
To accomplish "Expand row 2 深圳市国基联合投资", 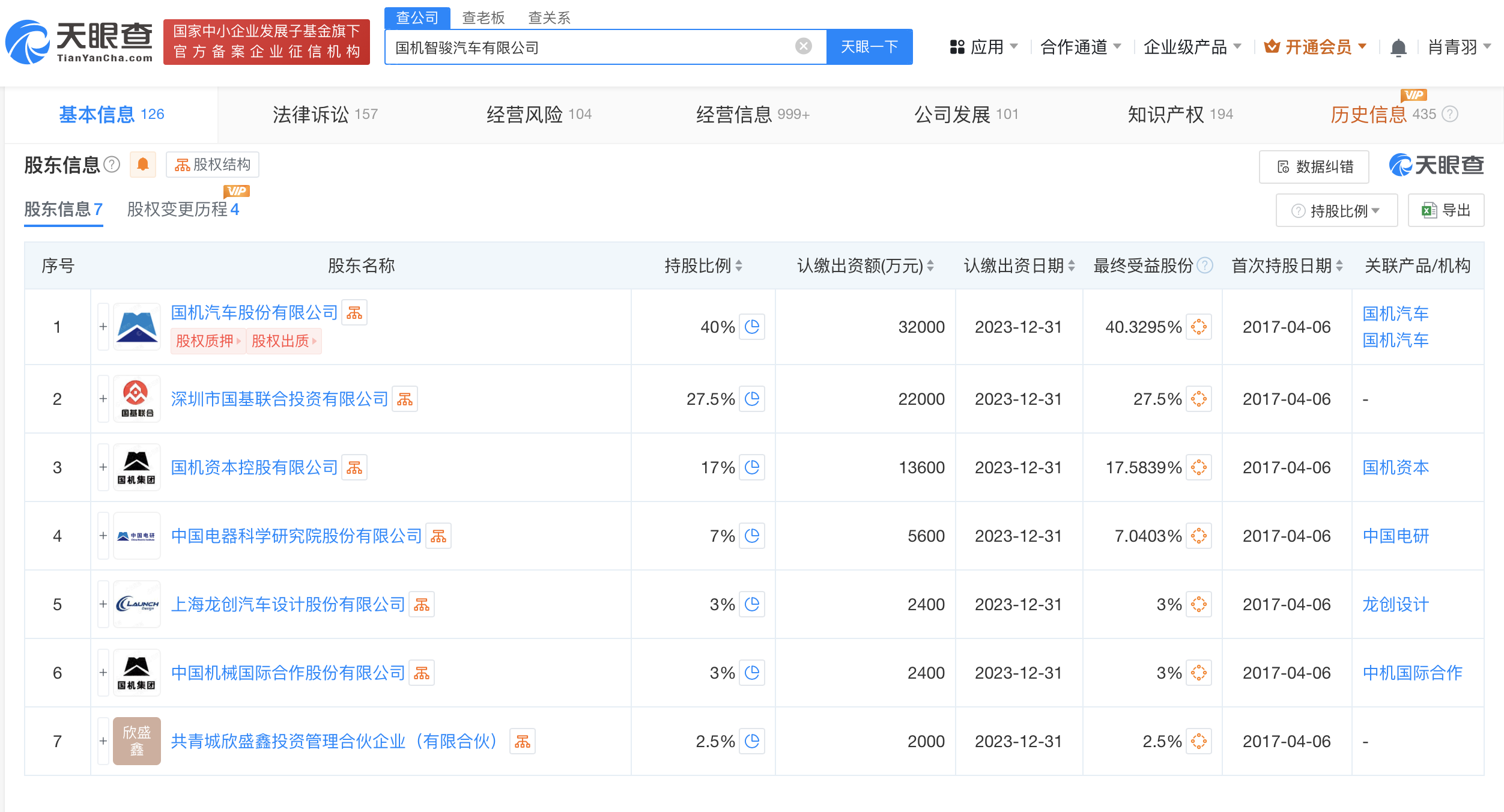I will point(103,399).
